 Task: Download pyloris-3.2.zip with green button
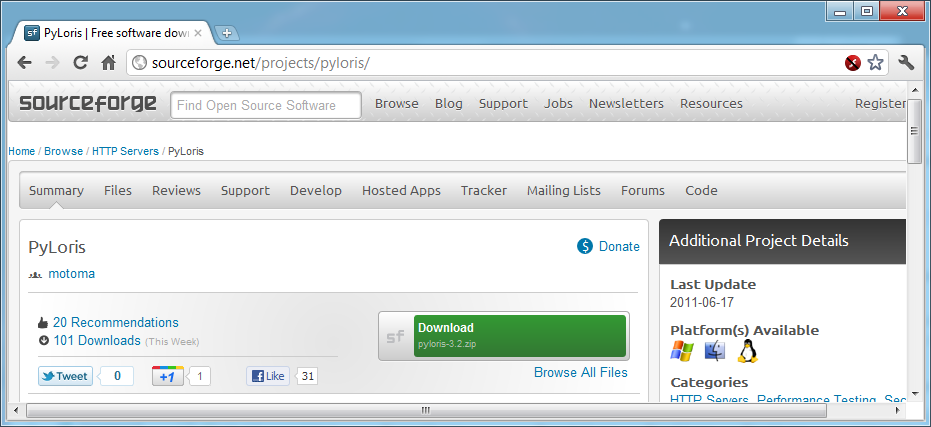point(520,336)
